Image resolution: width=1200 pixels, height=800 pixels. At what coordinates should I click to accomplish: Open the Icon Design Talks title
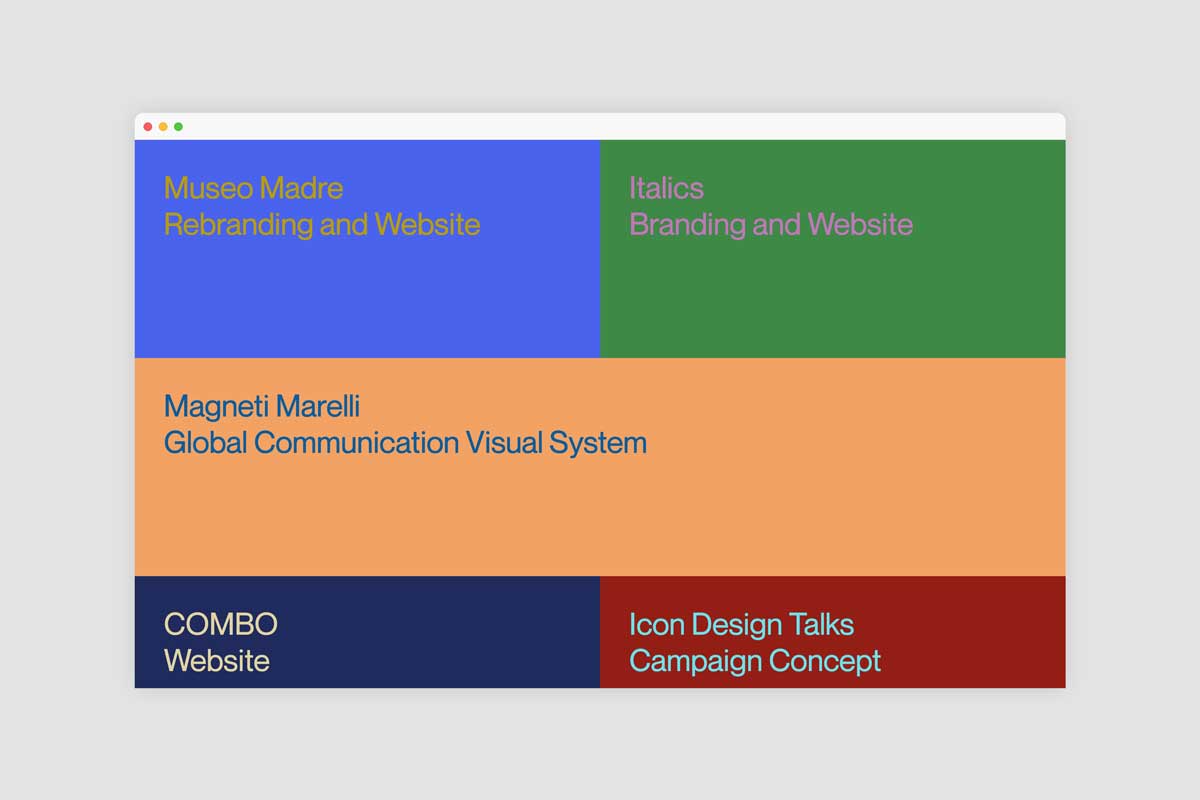[x=741, y=624]
